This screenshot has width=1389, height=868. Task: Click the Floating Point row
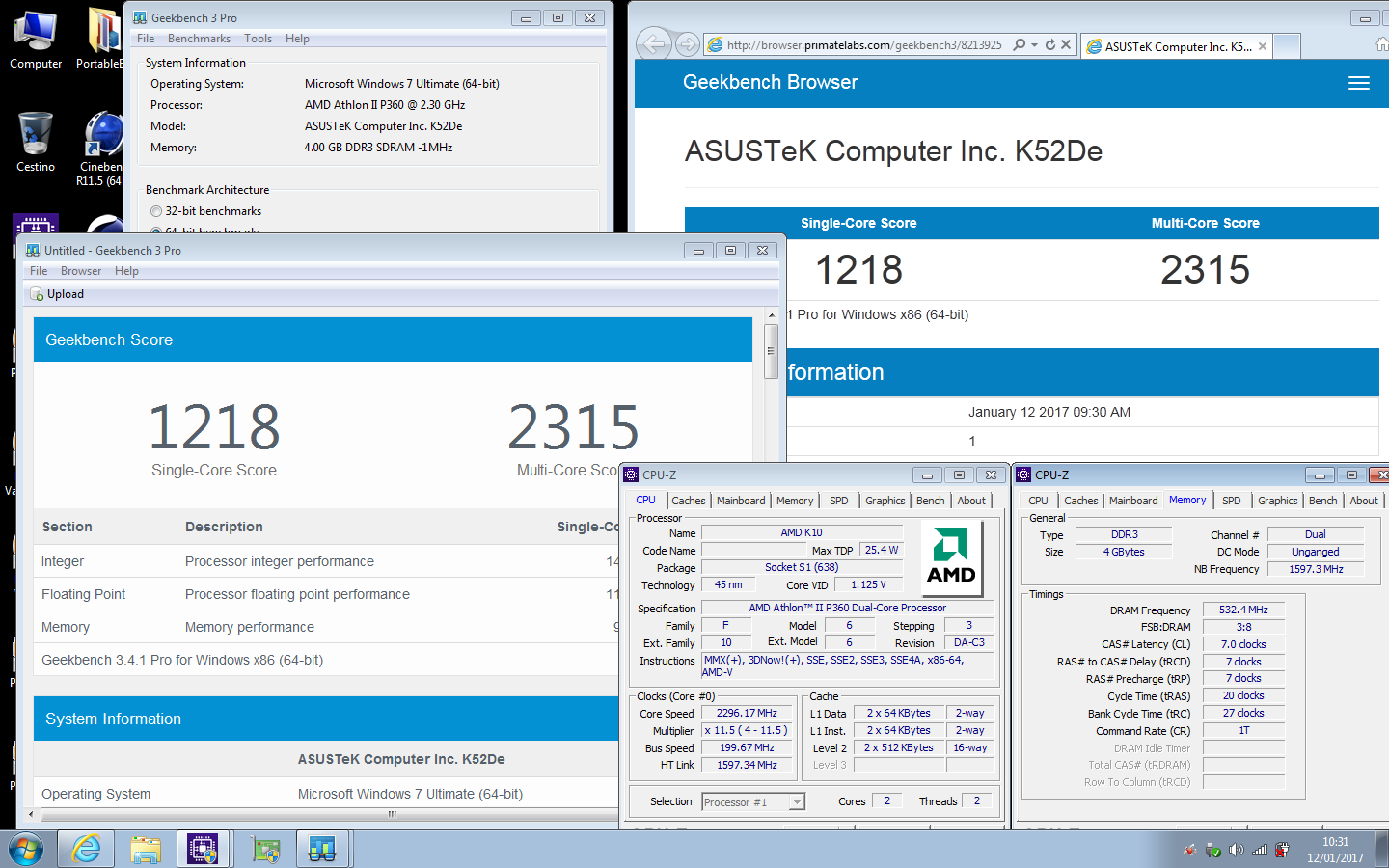pos(328,594)
